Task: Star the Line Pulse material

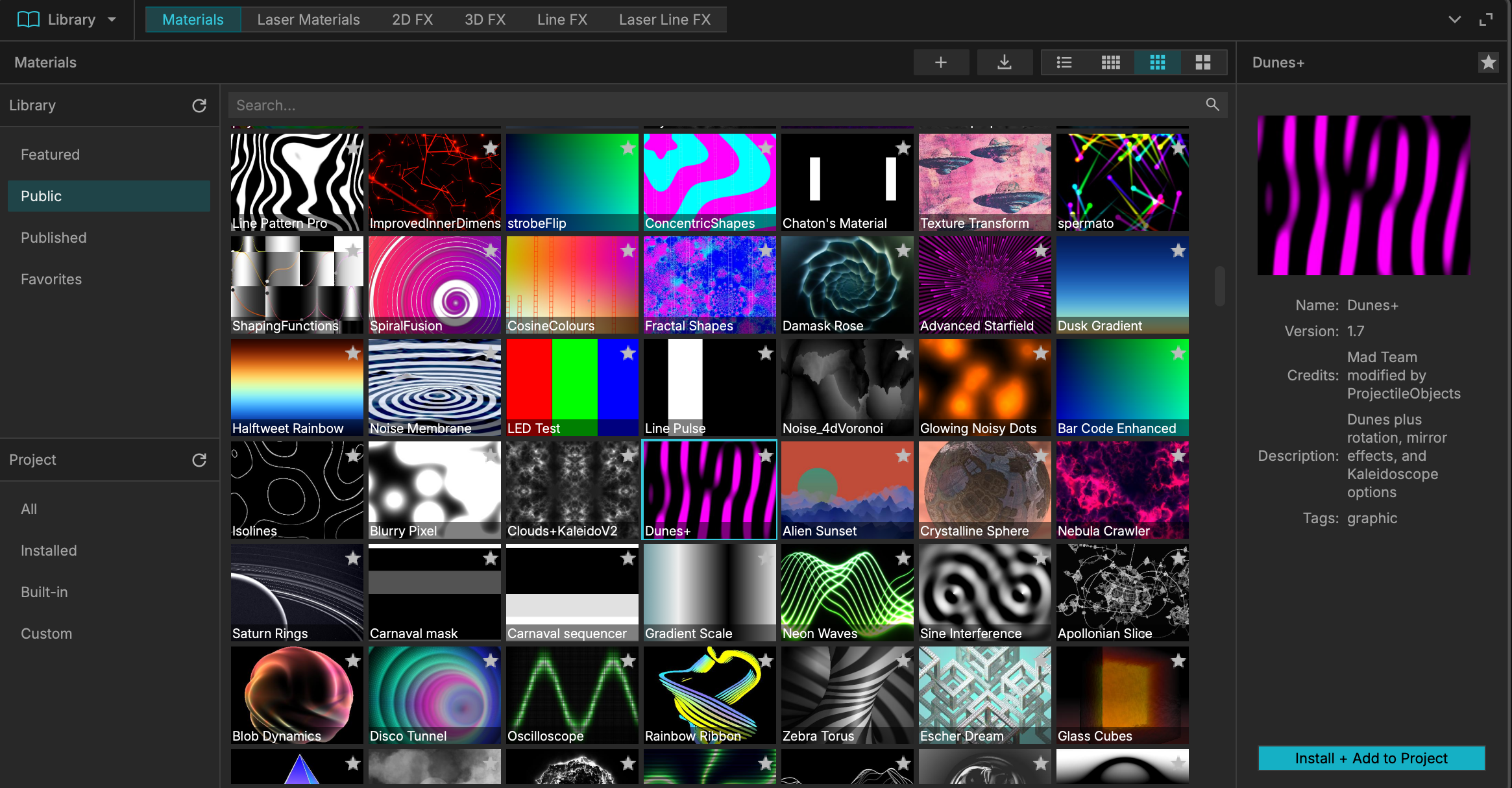Action: click(766, 353)
